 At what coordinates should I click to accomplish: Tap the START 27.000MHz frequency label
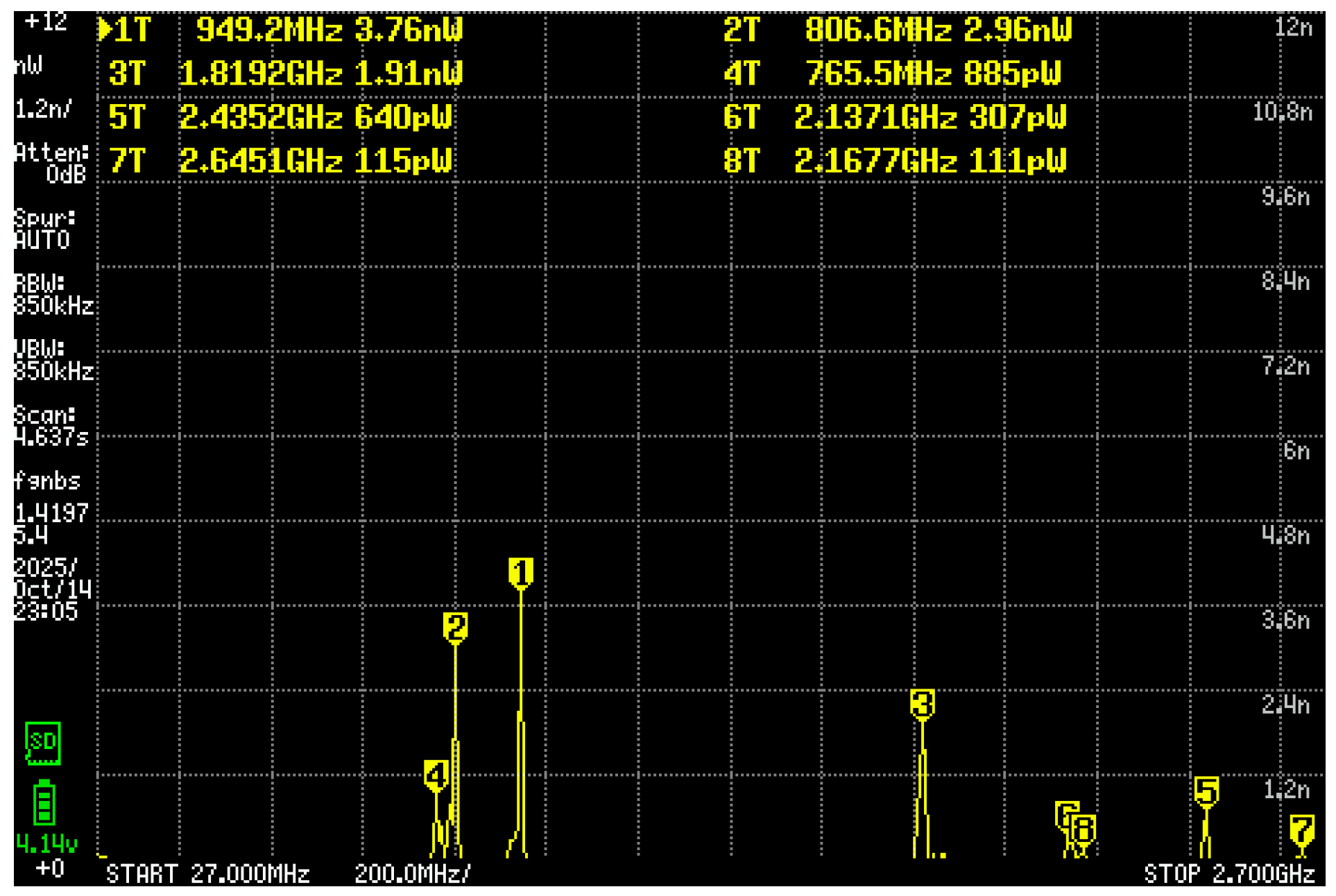tap(207, 874)
